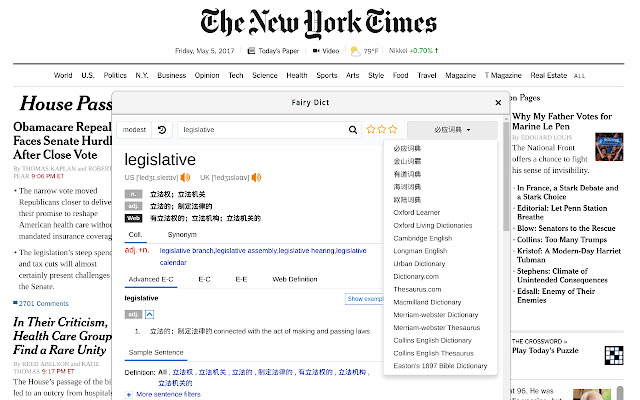Click the weather icon beside 79°F
This screenshot has width=640, height=400.
[356, 51]
